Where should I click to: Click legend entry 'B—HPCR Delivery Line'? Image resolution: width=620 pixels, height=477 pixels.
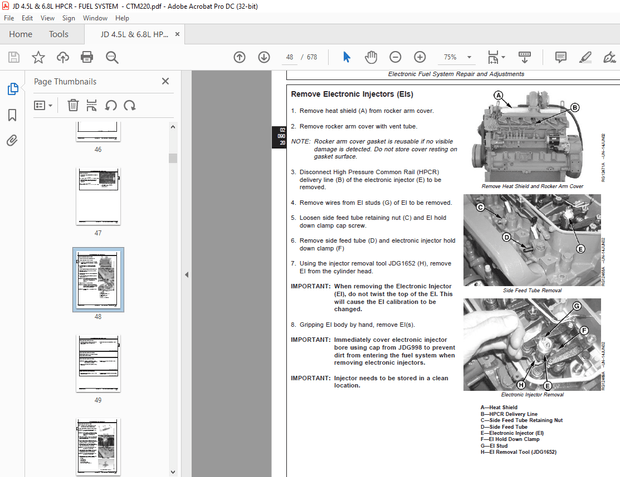point(509,414)
